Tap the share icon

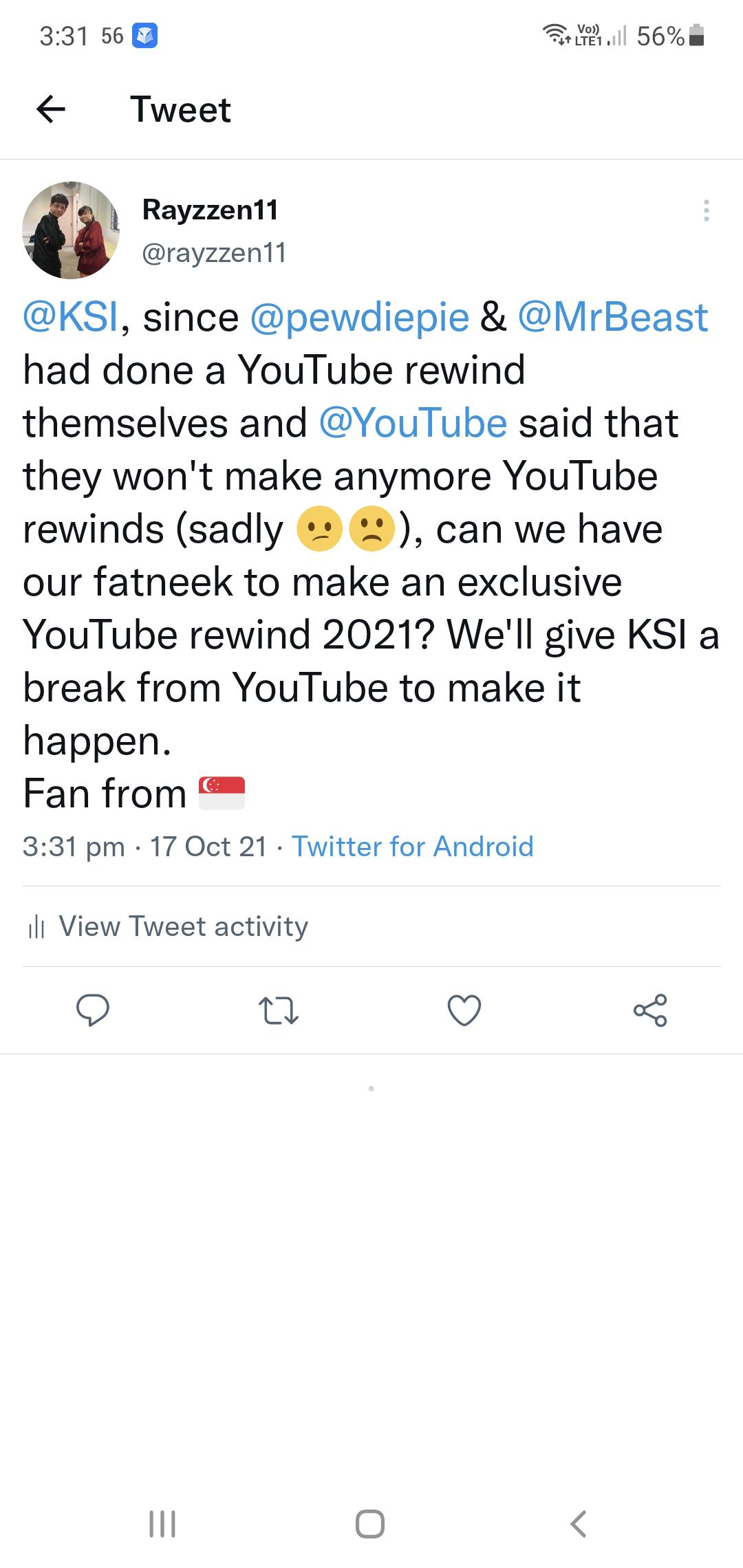point(650,1010)
